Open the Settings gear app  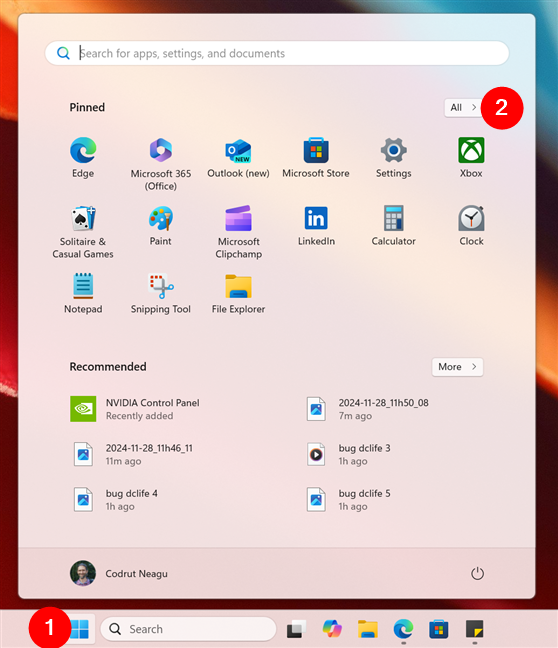393,157
